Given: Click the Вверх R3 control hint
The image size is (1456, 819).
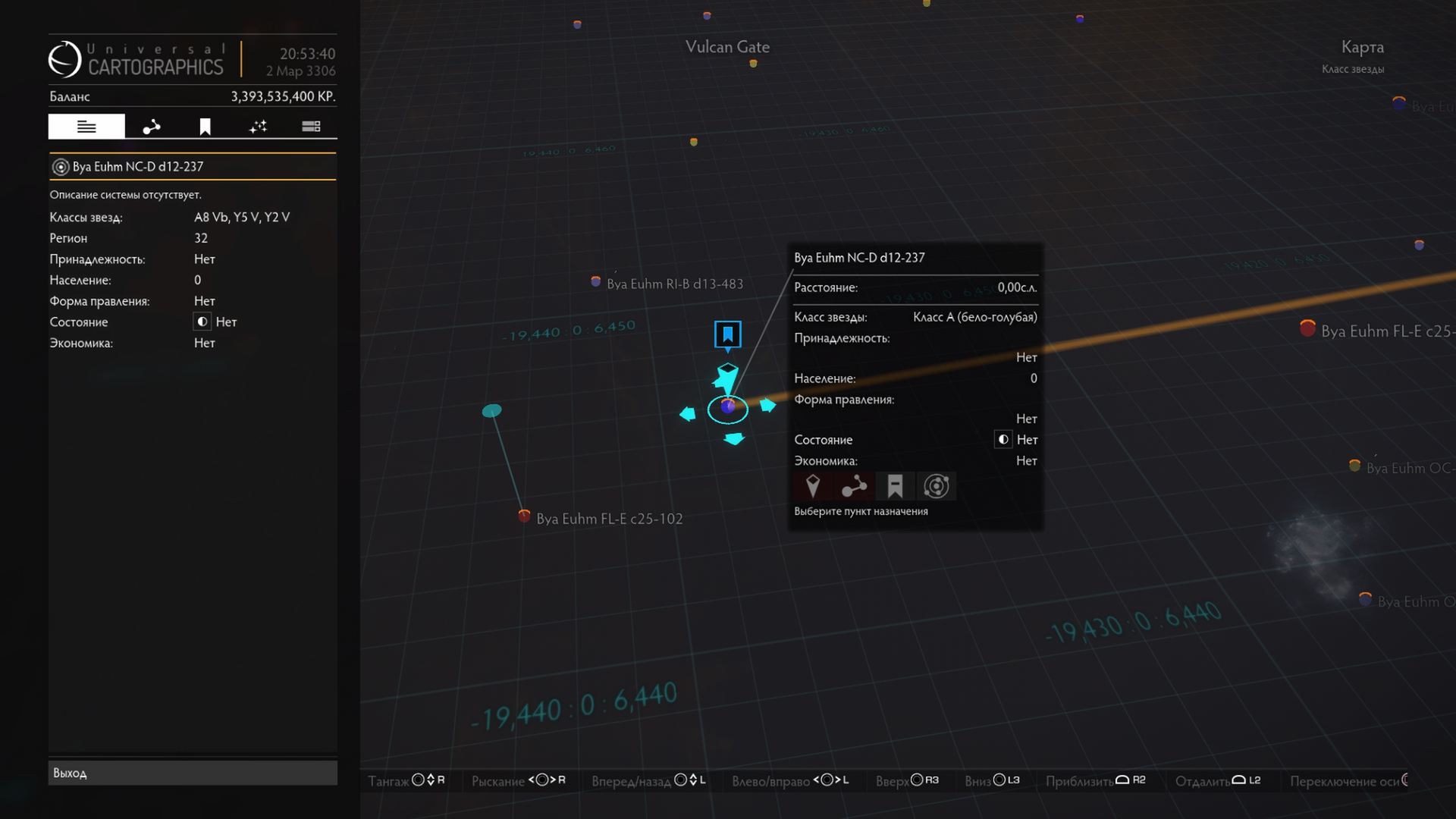Looking at the screenshot, I should tap(907, 780).
